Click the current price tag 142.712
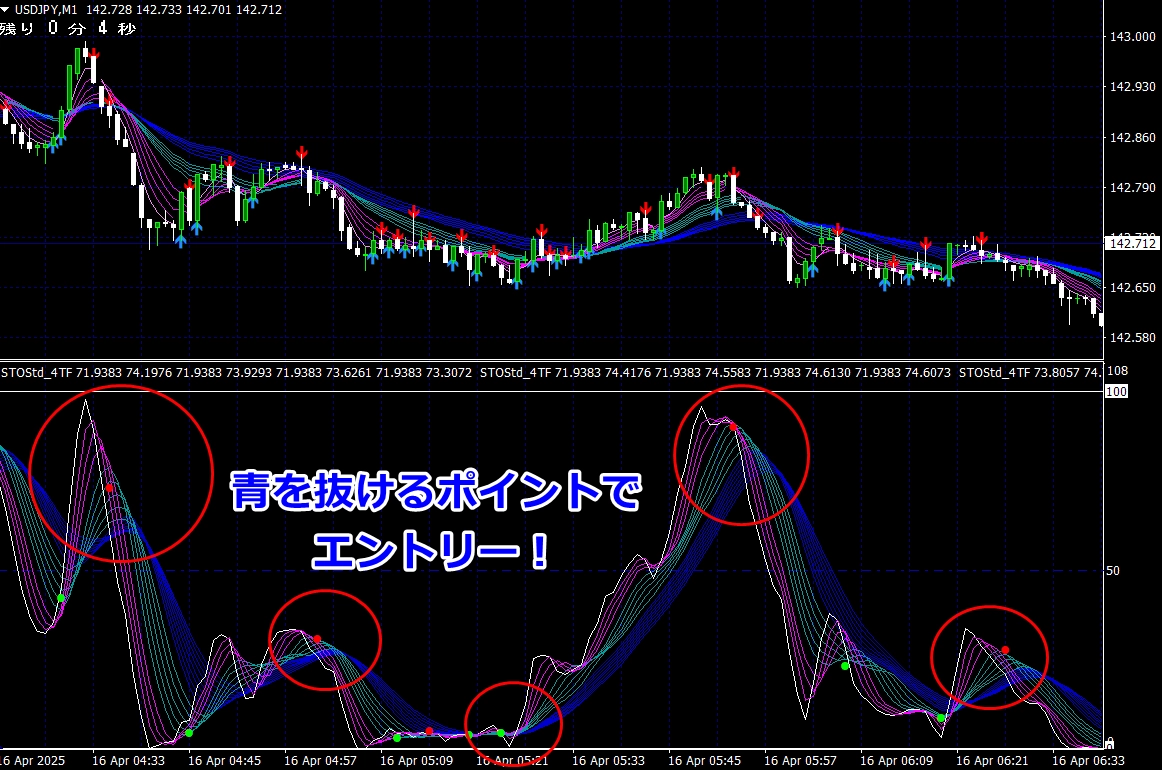This screenshot has width=1162, height=770. click(1132, 243)
